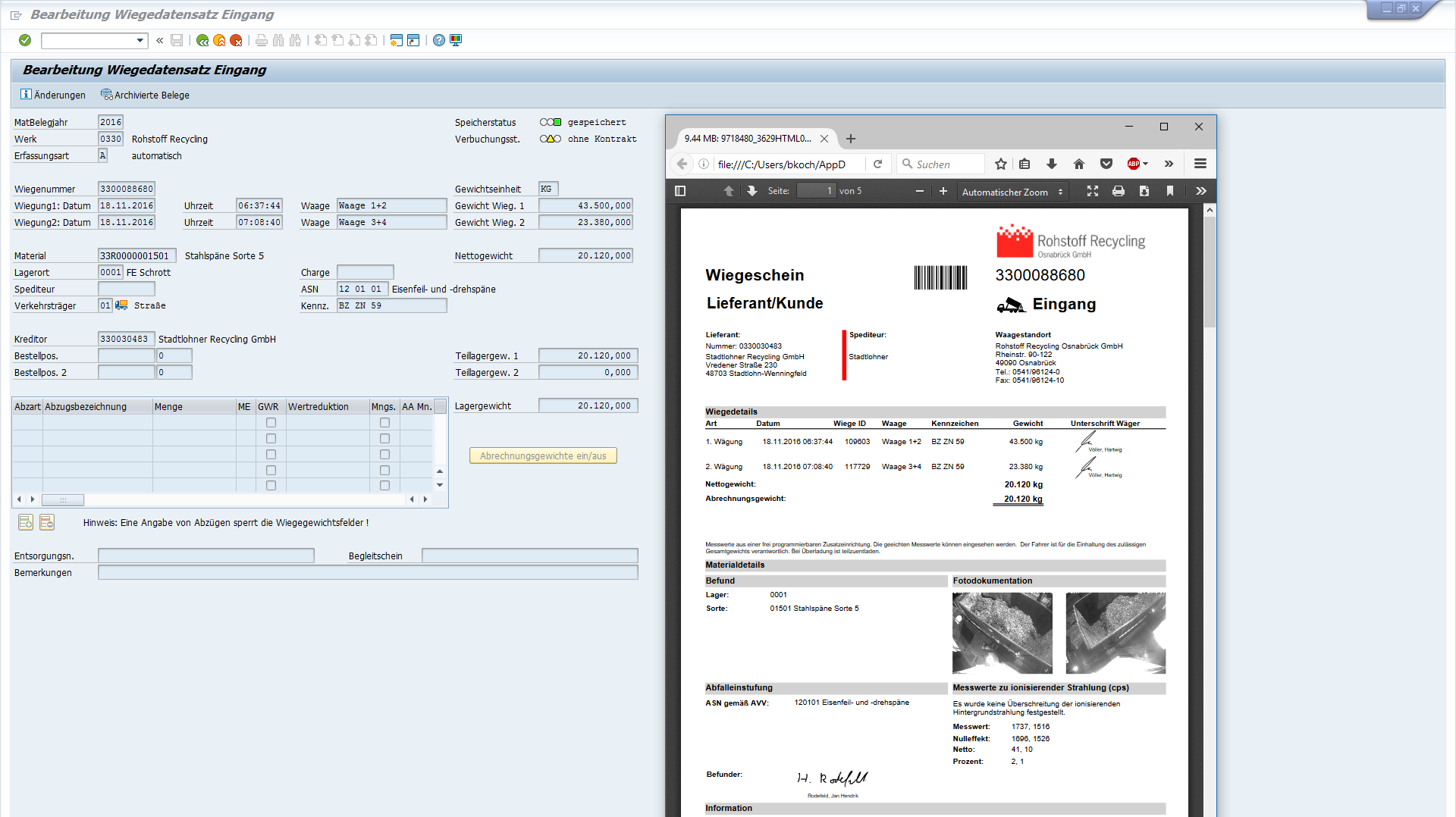1456x817 pixels.
Task: Open a new browser tab with plus
Action: click(x=851, y=139)
